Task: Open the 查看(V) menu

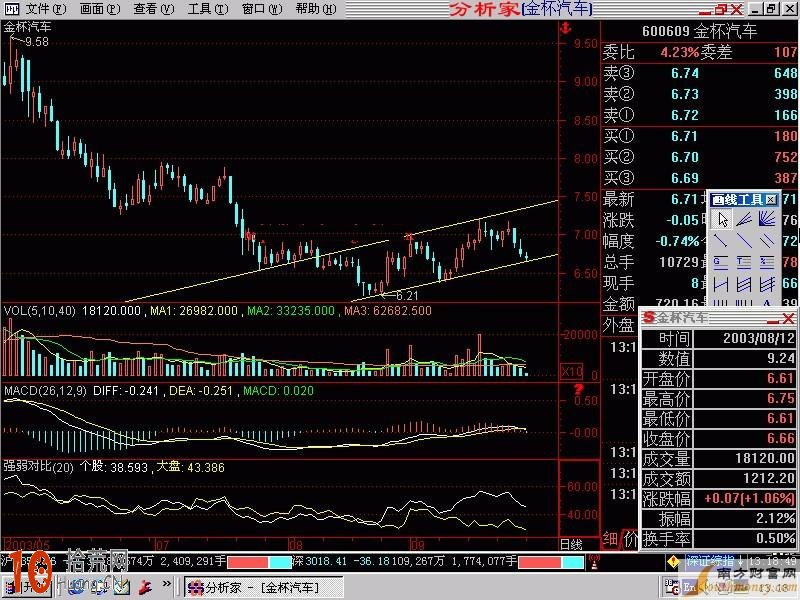Action: pos(154,9)
